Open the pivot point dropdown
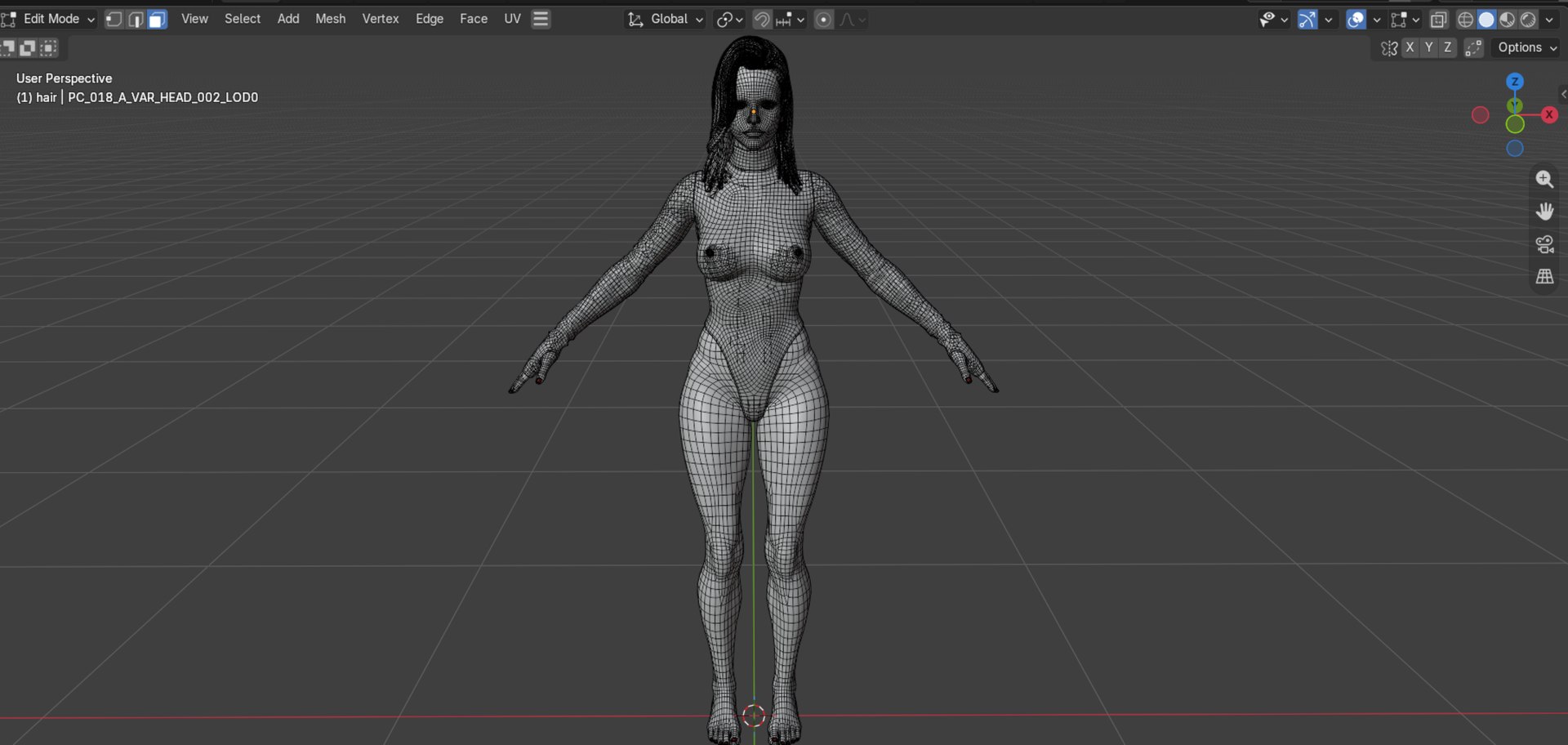Image resolution: width=1568 pixels, height=745 pixels. coord(729,19)
